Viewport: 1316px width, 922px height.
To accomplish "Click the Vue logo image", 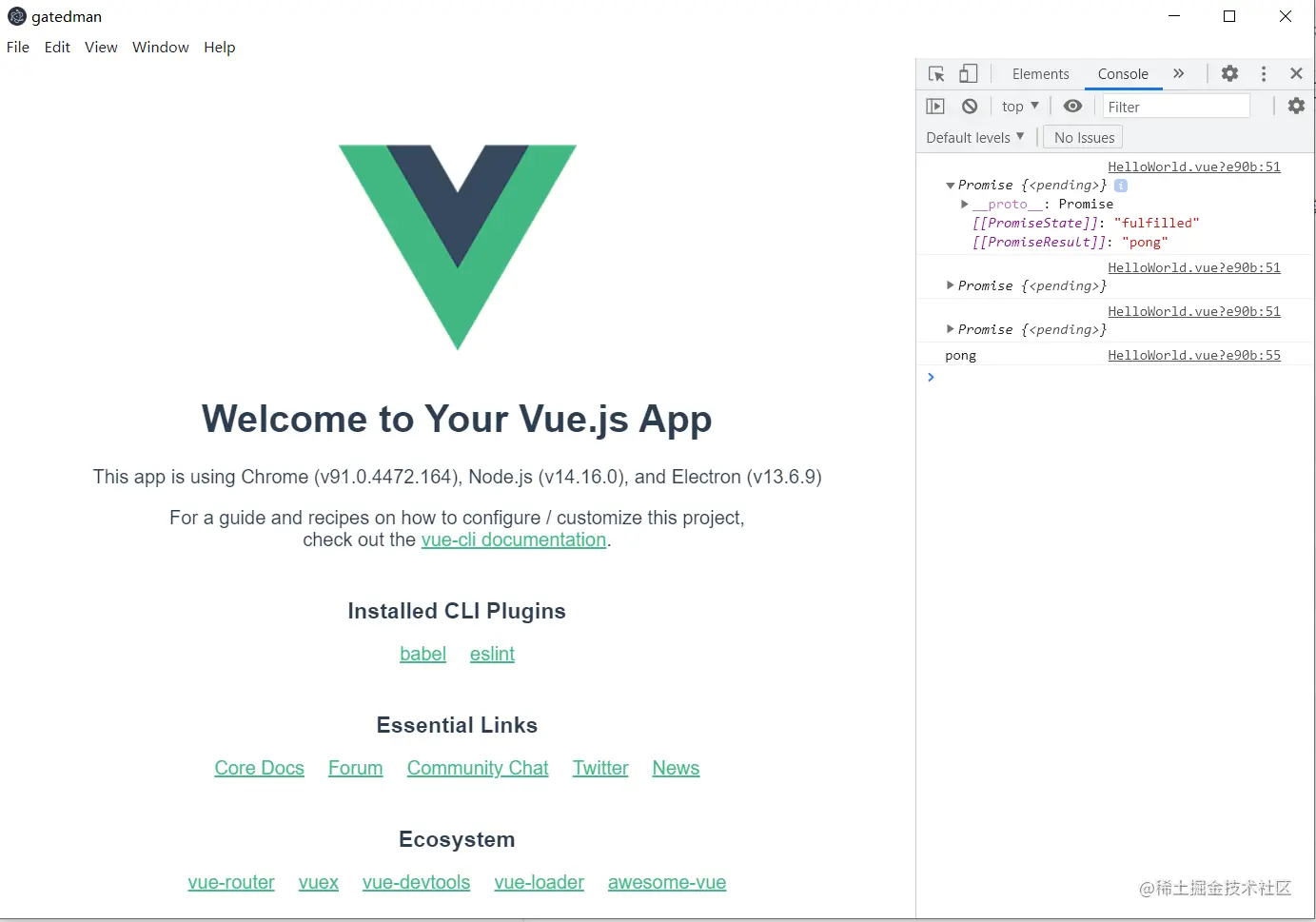I will [x=458, y=247].
